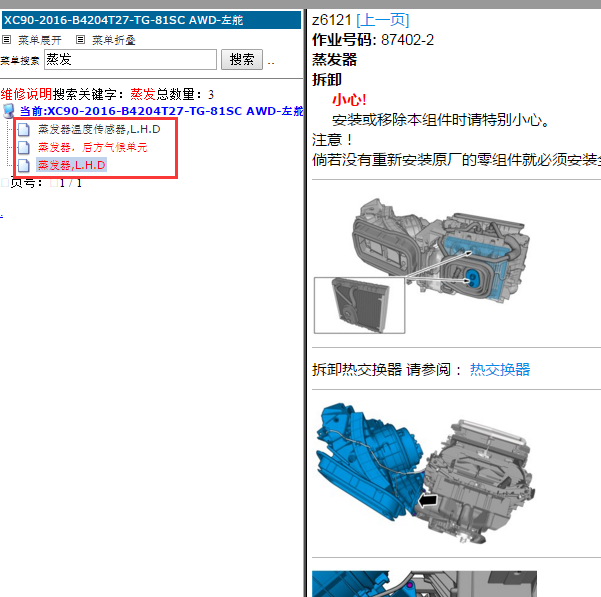Click the red 维修说明 label
Screen dimensions: 601x597
click(x=26, y=94)
